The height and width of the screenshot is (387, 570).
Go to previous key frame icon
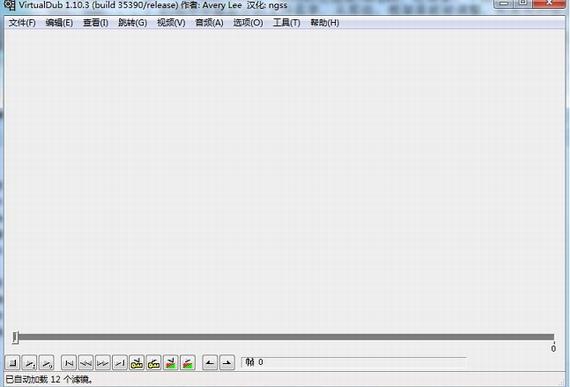point(137,363)
